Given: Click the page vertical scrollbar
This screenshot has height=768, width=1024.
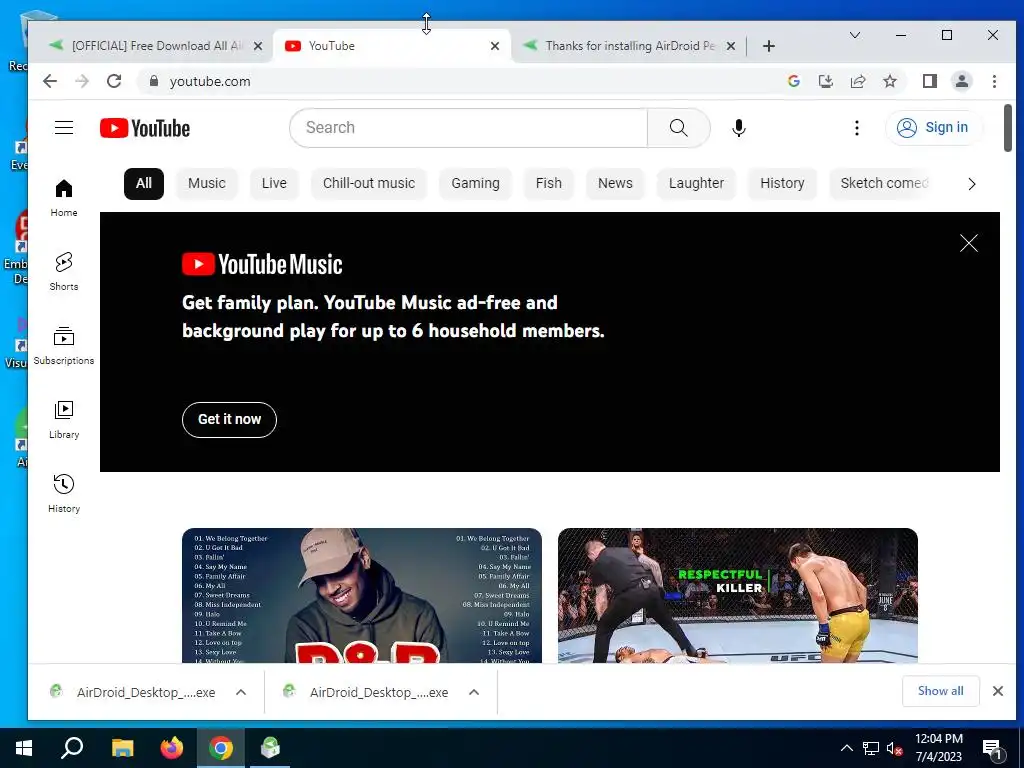Looking at the screenshot, I should (1008, 128).
